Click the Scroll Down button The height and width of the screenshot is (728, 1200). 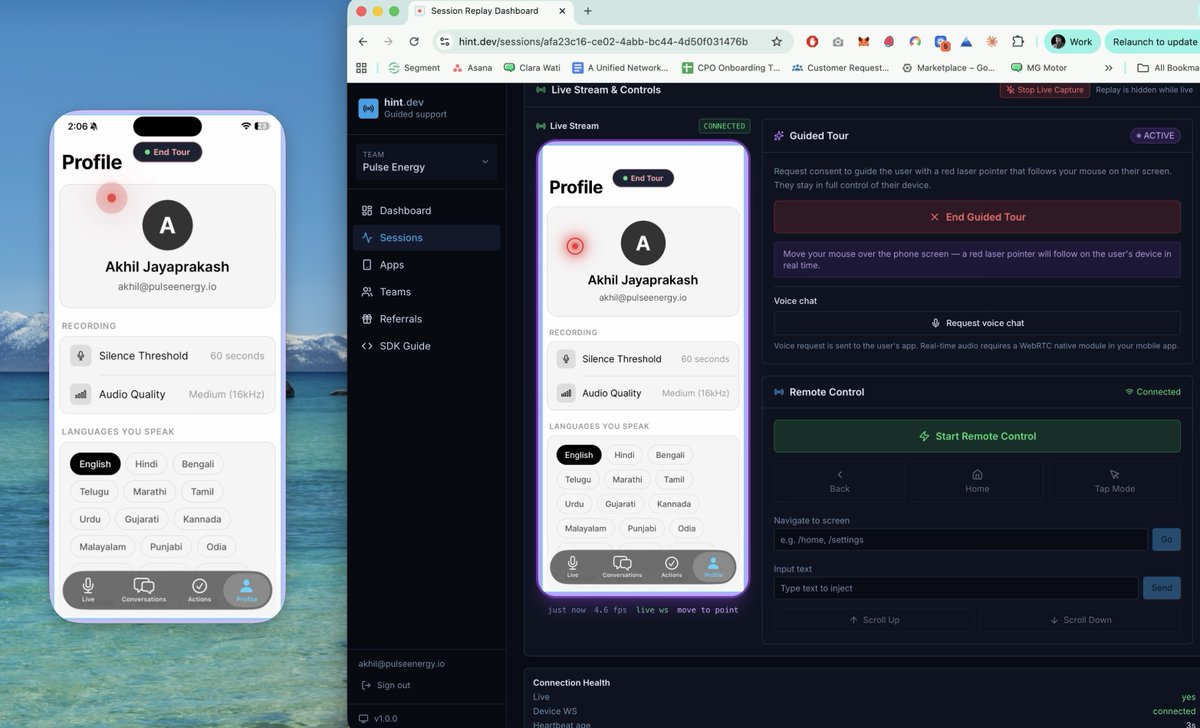point(1081,620)
